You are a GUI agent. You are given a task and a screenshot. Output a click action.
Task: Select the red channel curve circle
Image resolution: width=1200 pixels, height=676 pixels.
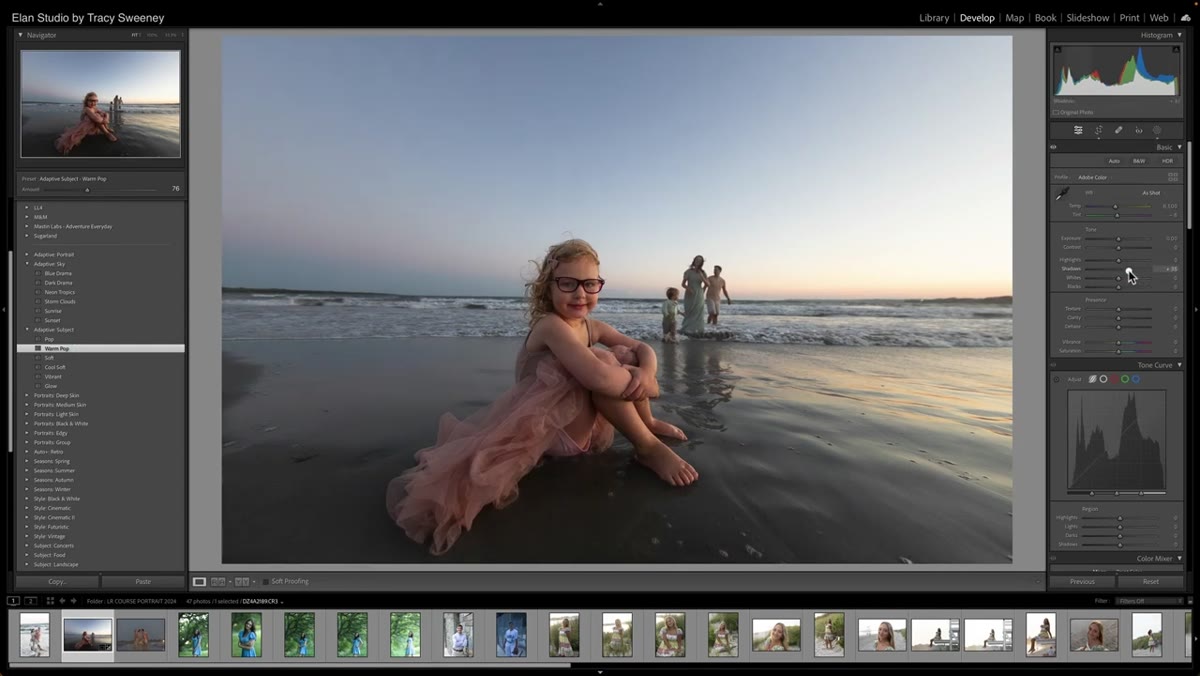click(x=1114, y=379)
